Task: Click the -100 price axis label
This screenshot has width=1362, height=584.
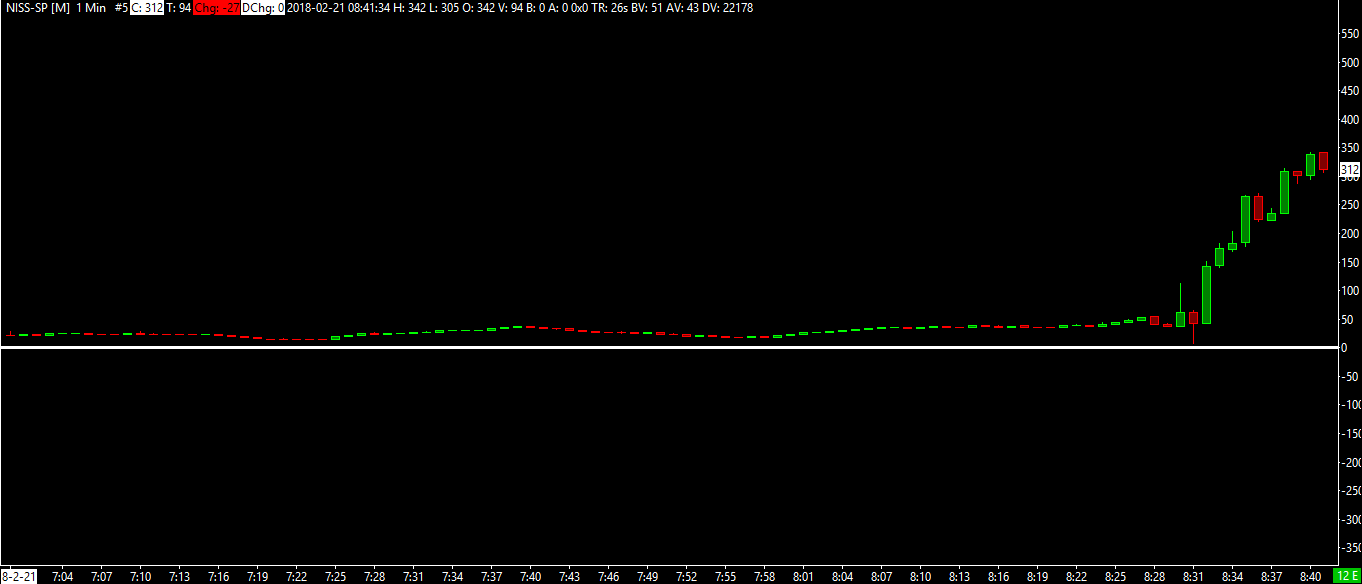Action: (1349, 405)
